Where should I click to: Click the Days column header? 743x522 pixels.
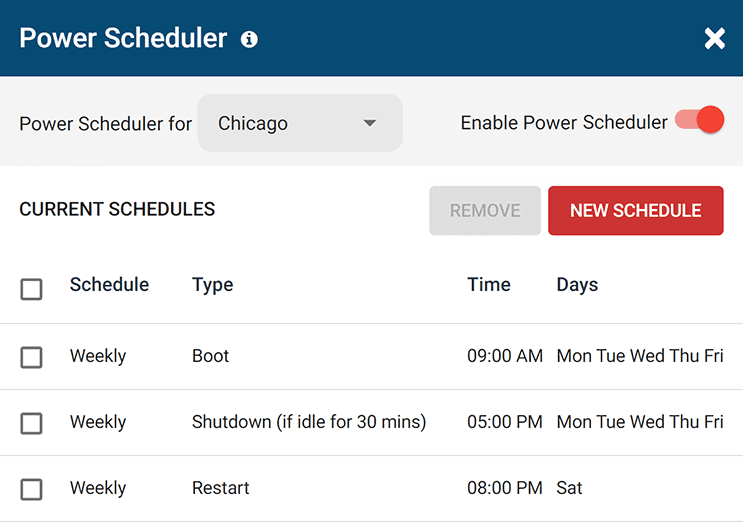(x=577, y=285)
